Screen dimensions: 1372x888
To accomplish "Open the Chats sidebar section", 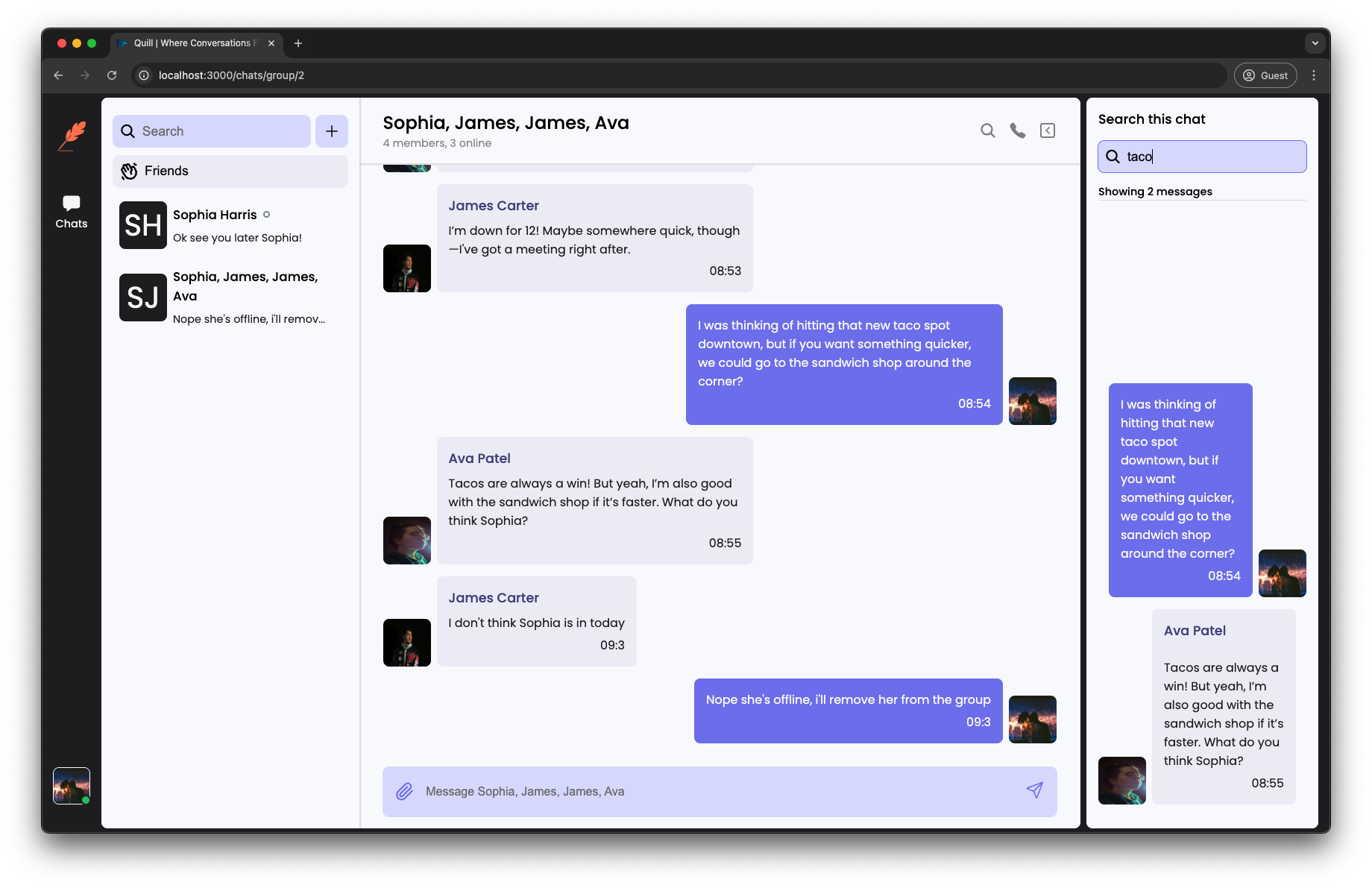I will (x=72, y=212).
